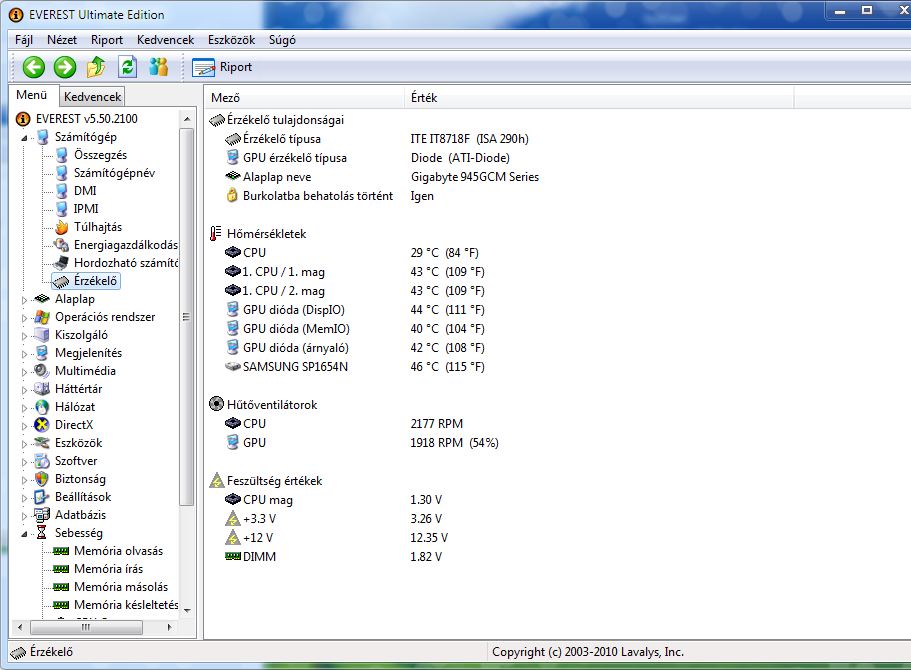
Task: Open the Nézet menu
Action: [x=62, y=40]
